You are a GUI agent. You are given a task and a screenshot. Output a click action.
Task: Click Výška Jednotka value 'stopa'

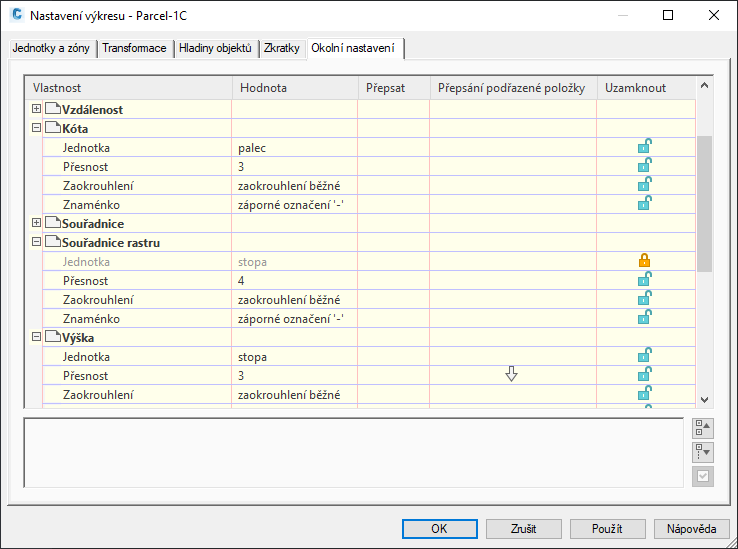click(252, 357)
